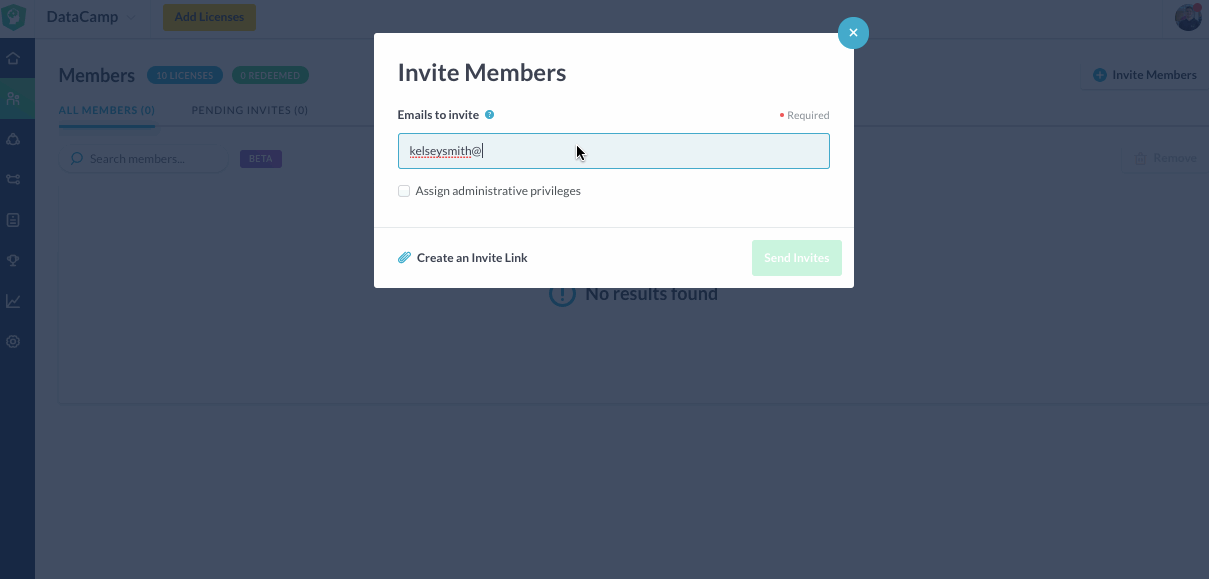Switch to the Pending Invites tab
Screen dimensions: 1209x579
[249, 110]
